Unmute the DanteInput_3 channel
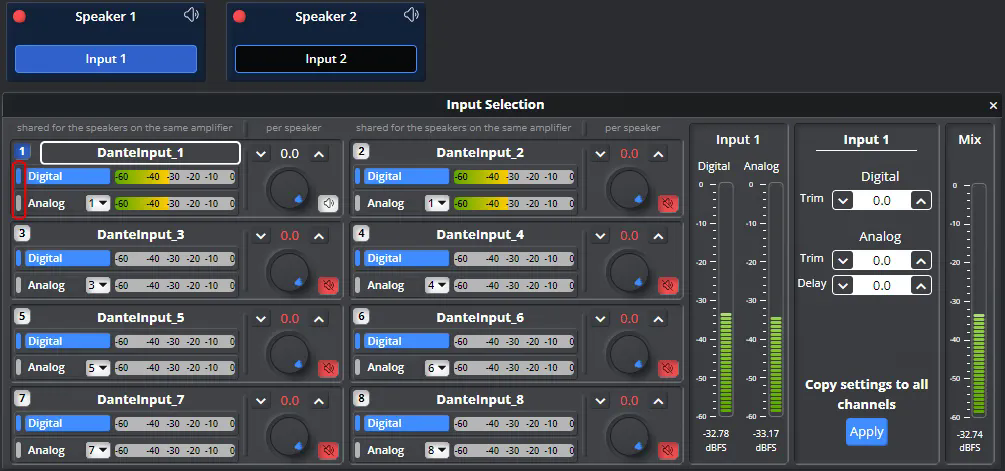 [328, 285]
